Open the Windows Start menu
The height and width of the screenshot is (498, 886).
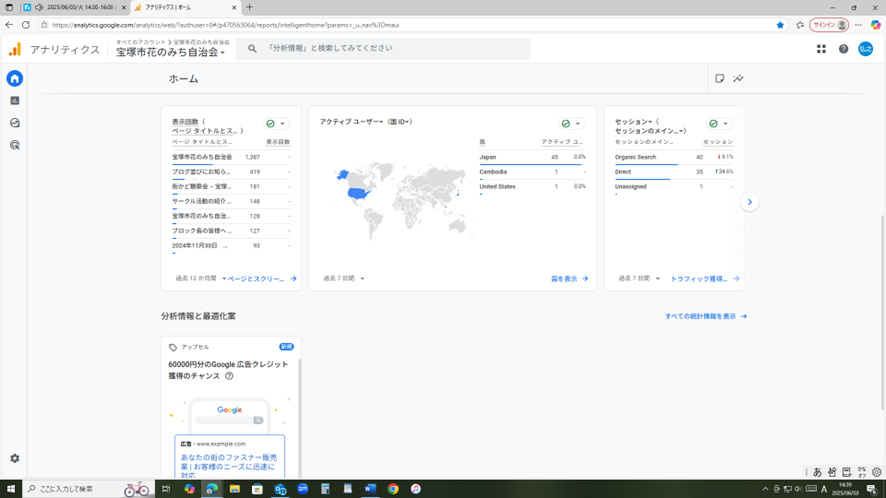point(11,489)
